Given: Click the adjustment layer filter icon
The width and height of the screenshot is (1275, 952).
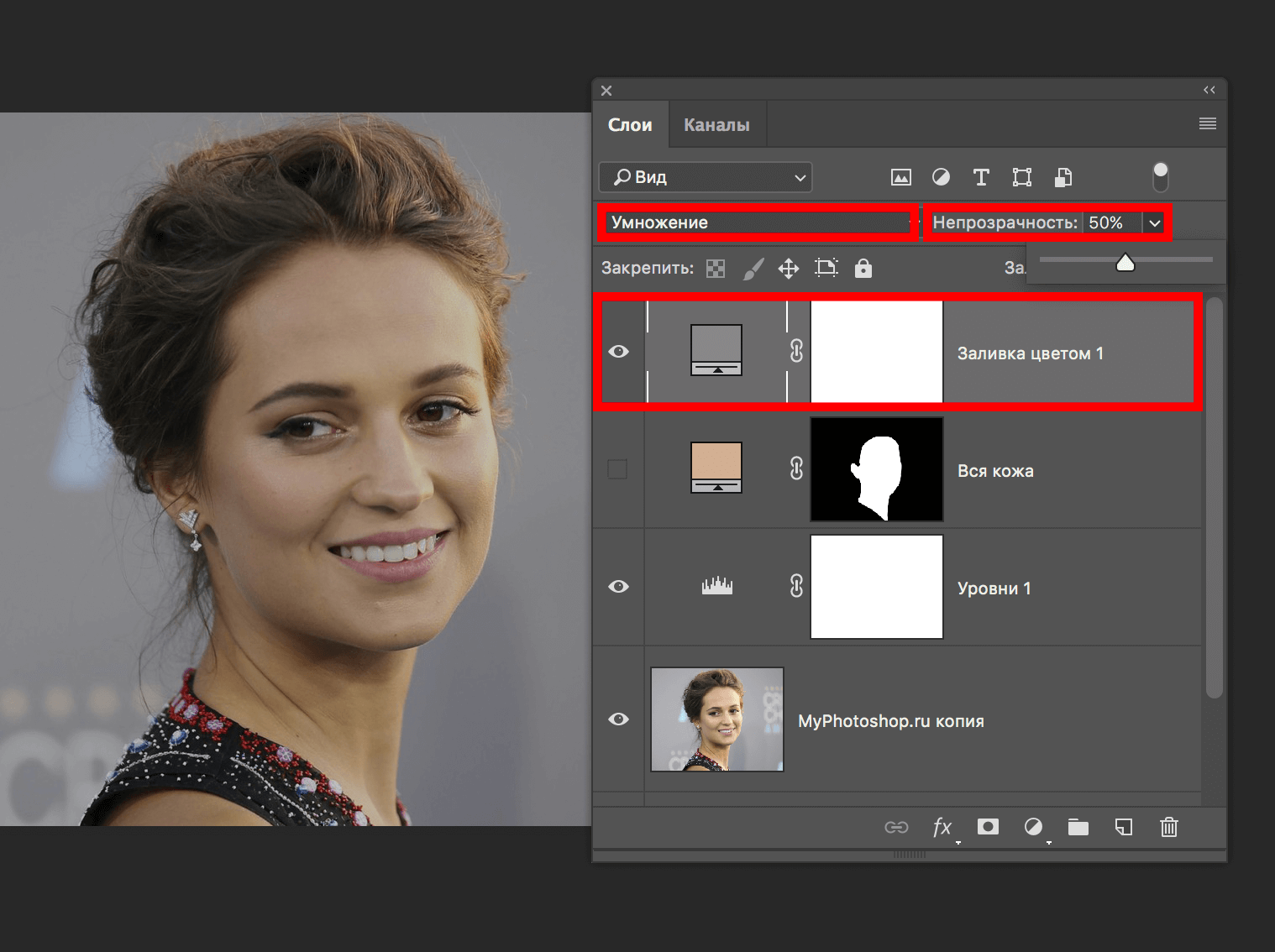Looking at the screenshot, I should pos(941,177).
